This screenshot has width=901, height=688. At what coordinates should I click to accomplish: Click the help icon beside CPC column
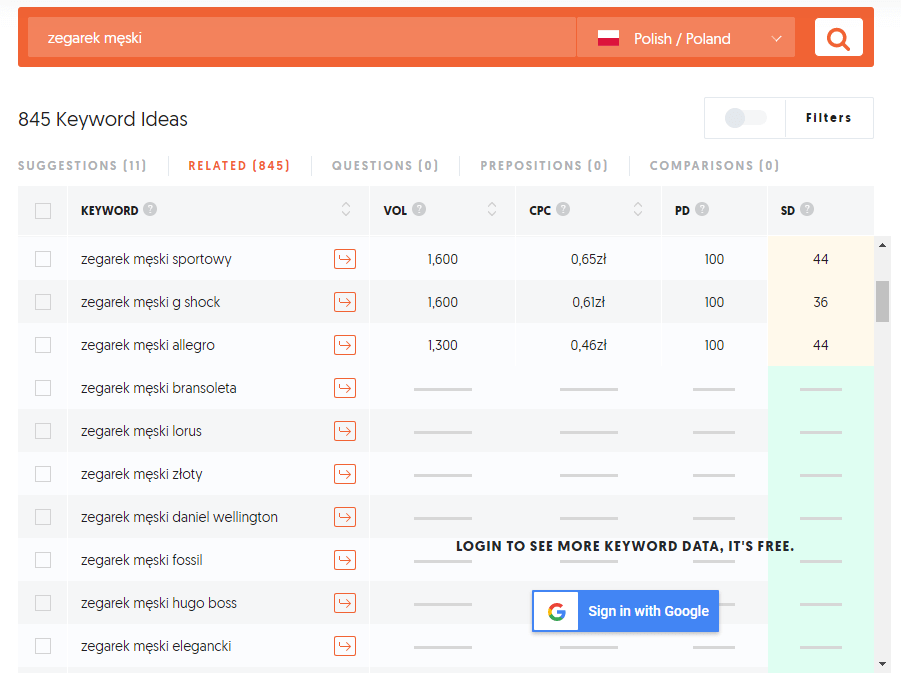click(x=562, y=210)
